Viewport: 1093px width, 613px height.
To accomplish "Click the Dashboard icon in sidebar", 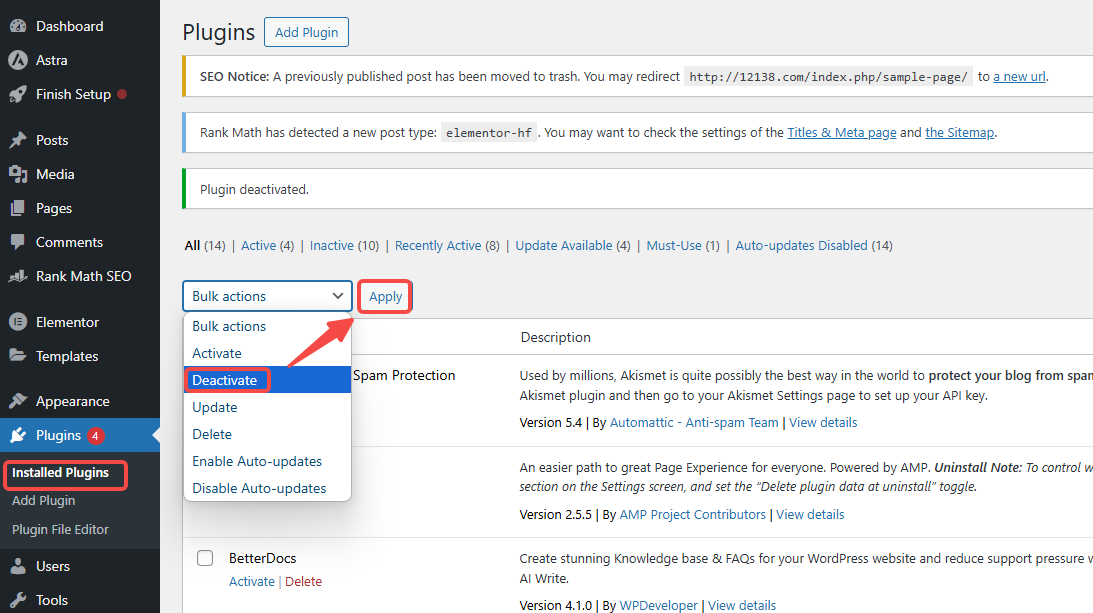I will [17, 26].
